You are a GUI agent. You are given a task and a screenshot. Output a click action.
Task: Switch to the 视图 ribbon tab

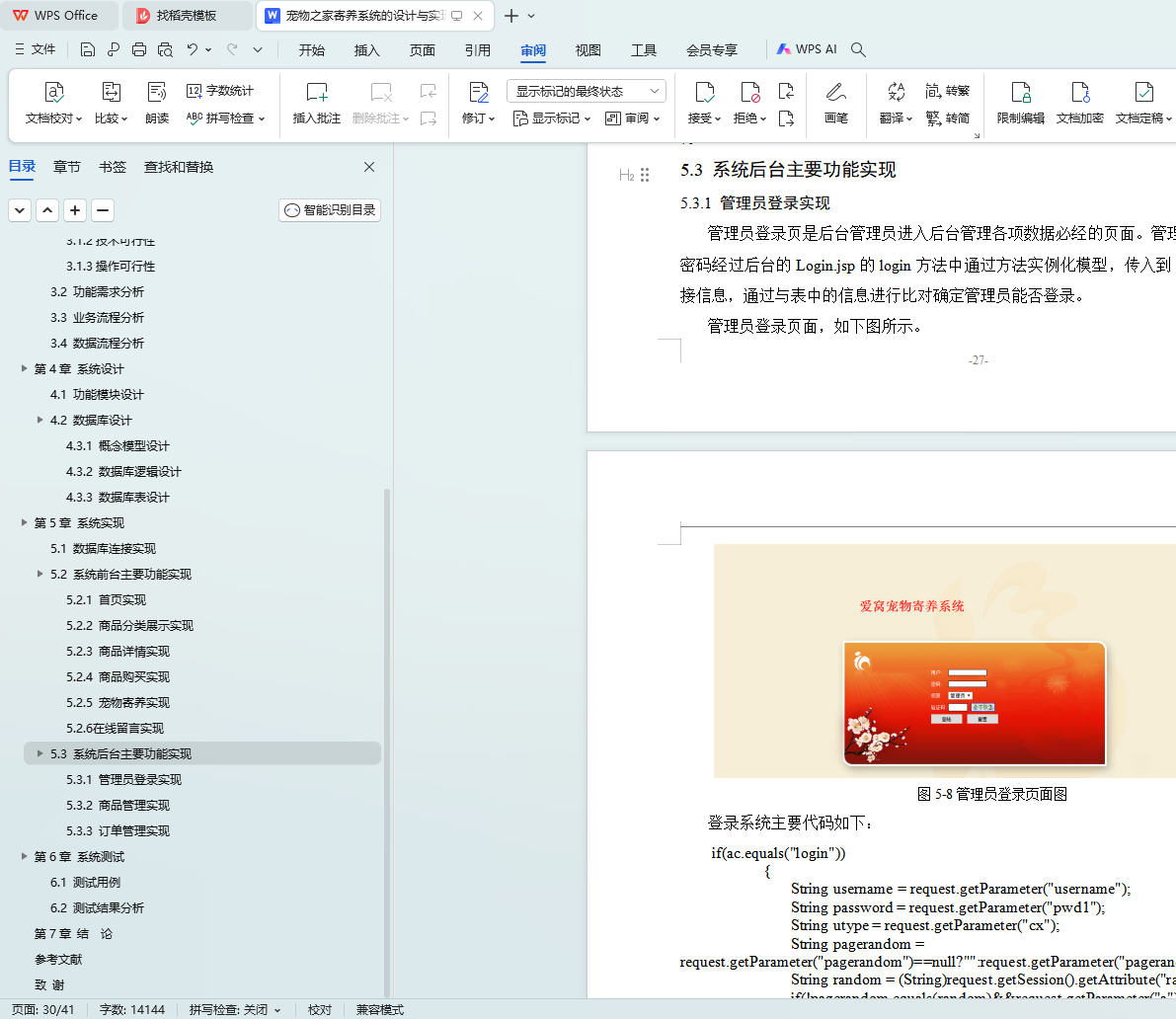(x=588, y=50)
